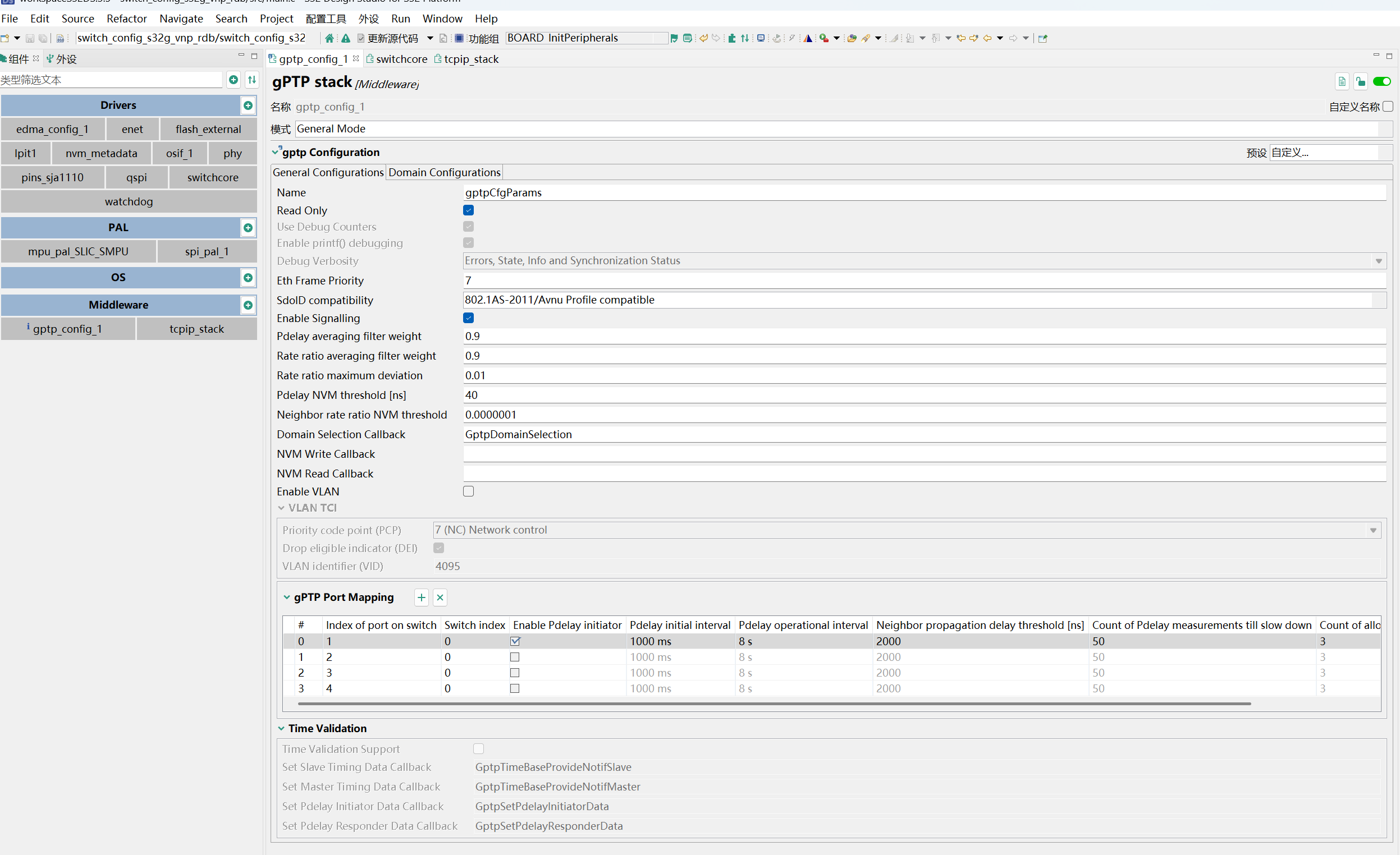The height and width of the screenshot is (855, 1400).
Task: Add a new Middleware component
Action: pyautogui.click(x=248, y=305)
